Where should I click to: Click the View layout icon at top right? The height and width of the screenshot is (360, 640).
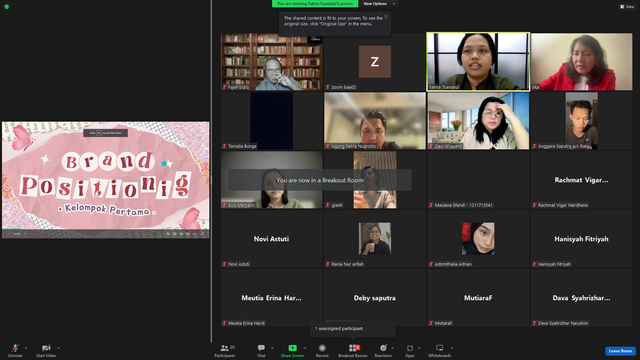tap(622, 7)
